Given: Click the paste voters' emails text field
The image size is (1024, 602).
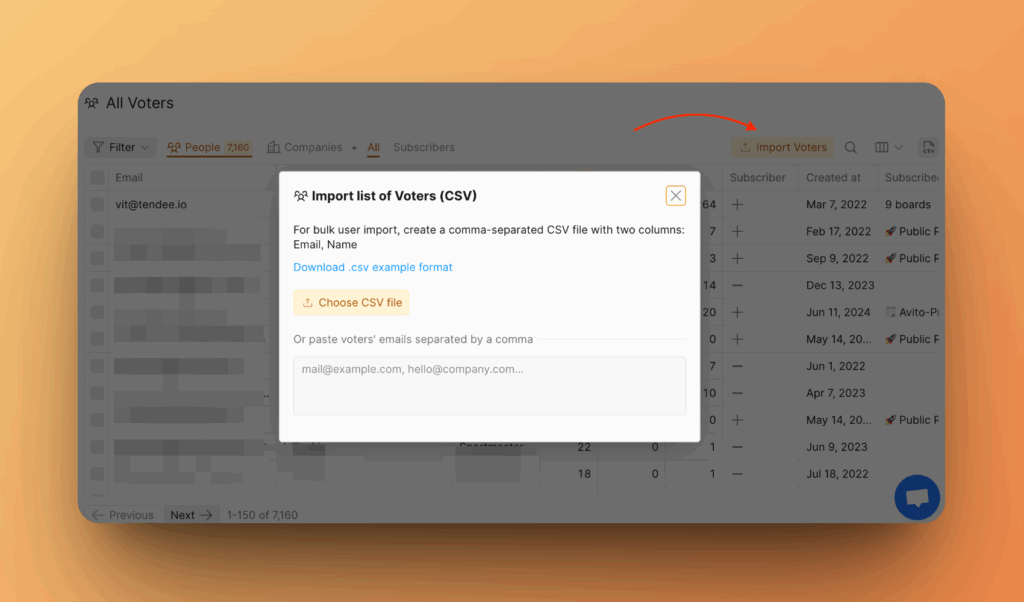Looking at the screenshot, I should (x=489, y=385).
